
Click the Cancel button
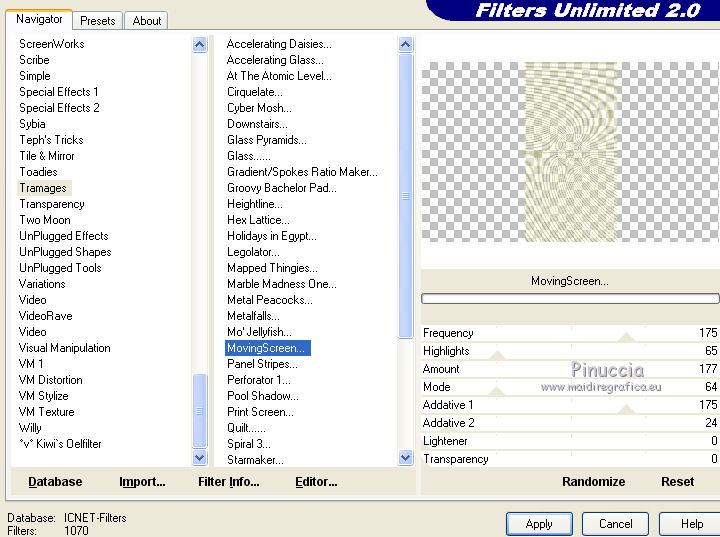pos(615,524)
